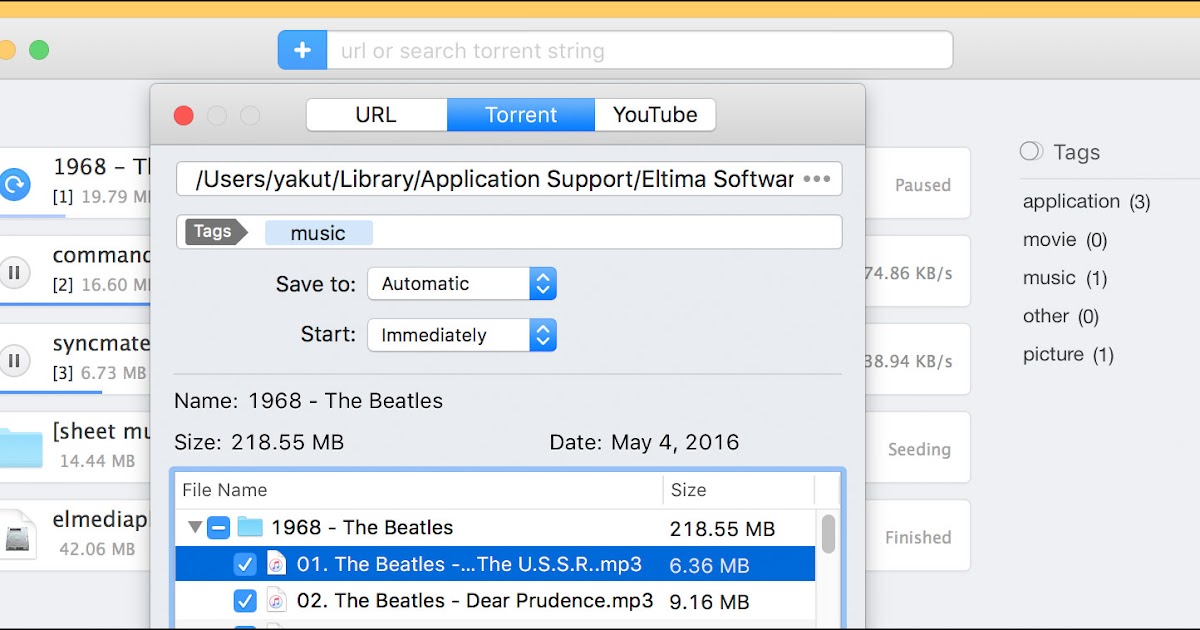The height and width of the screenshot is (630, 1200).
Task: Click the mp3 icon of 01. The Beatles track
Action: [277, 564]
